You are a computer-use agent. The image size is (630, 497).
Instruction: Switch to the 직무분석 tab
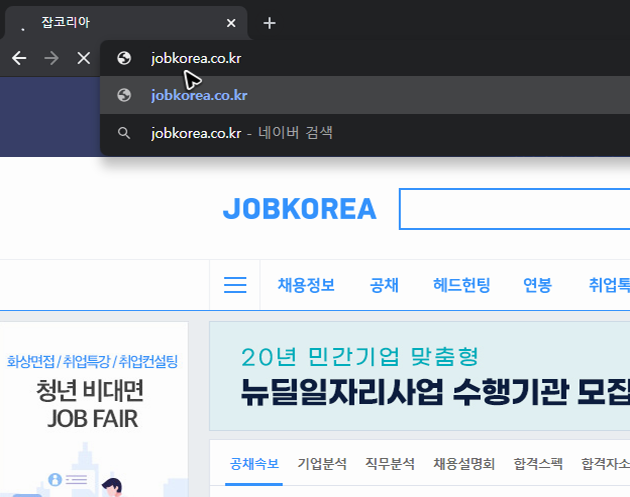coord(390,464)
